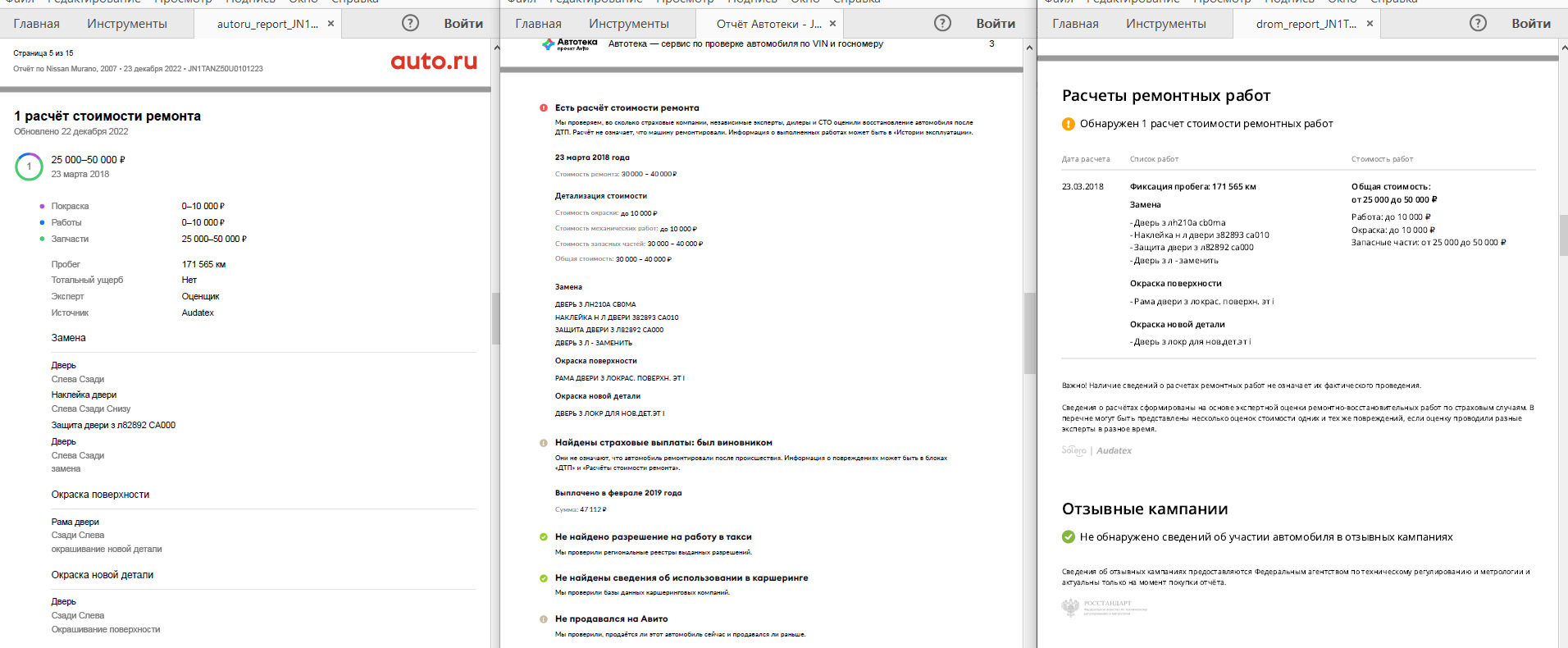Screen dimensions: 1568x648
Task: Click the Audatex source value
Action: (x=198, y=313)
